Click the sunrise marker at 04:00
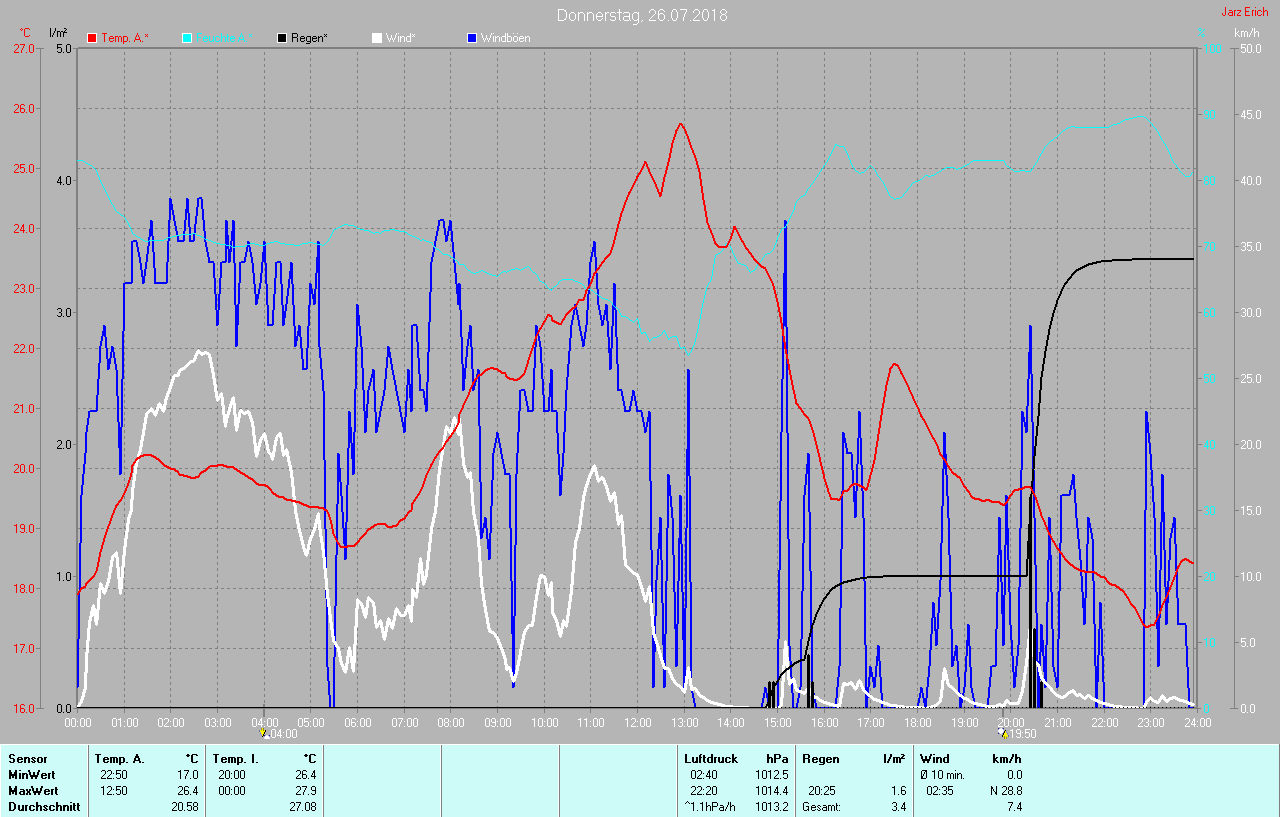The image size is (1280, 817). click(263, 732)
